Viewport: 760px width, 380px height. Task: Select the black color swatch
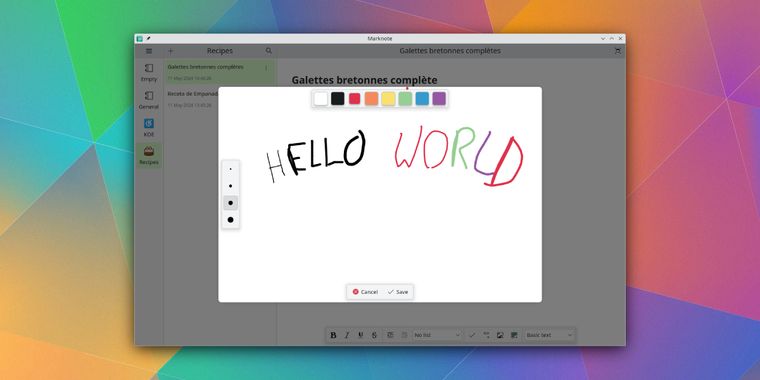pos(338,98)
